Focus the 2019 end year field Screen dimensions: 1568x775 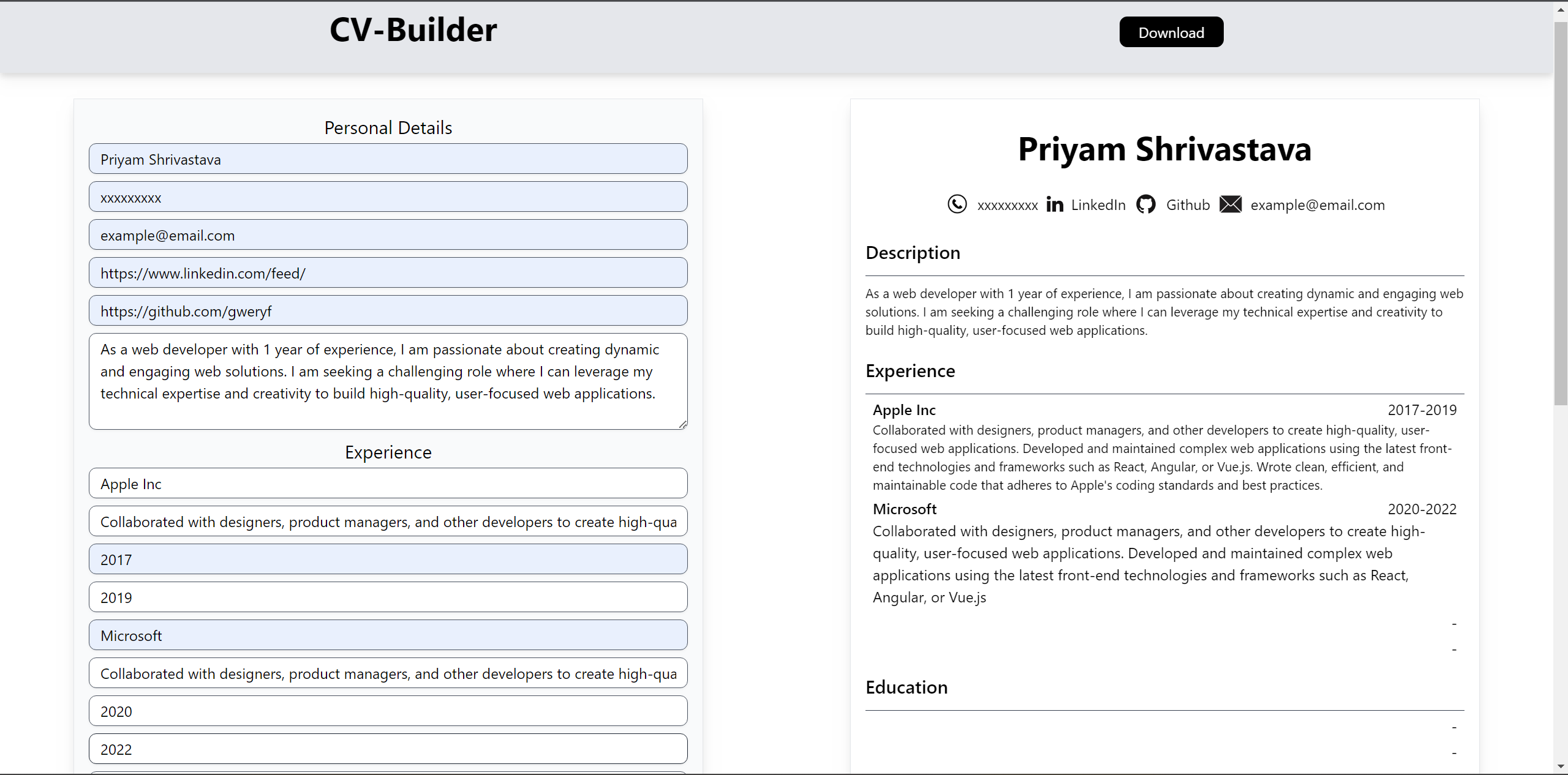tap(388, 597)
